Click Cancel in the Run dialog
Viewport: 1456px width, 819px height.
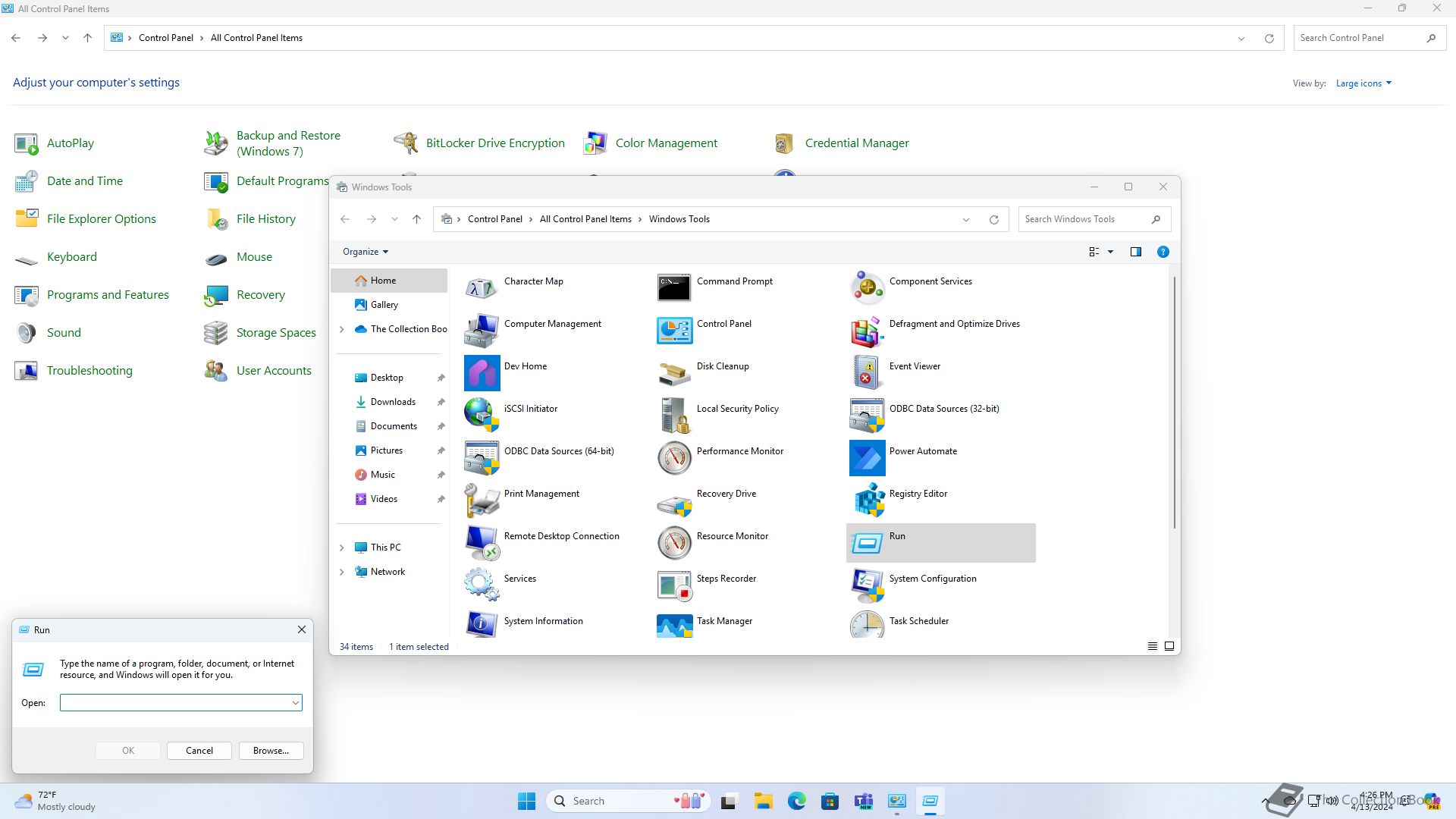tap(199, 751)
